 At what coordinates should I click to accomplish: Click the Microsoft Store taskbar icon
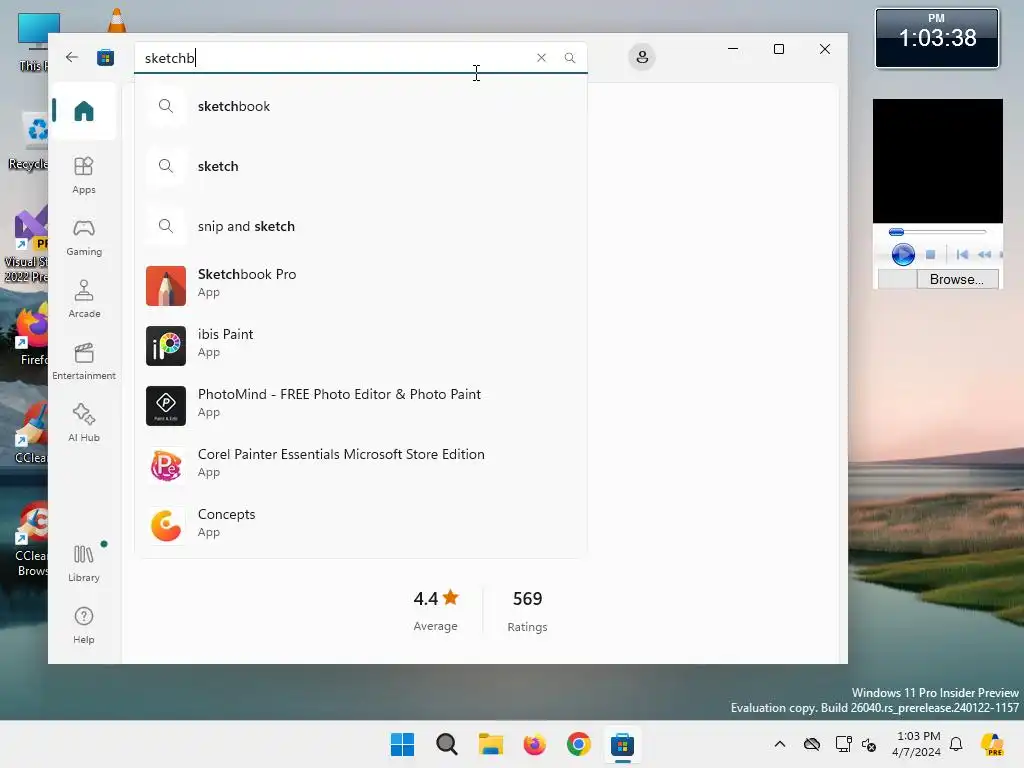pyautogui.click(x=622, y=744)
